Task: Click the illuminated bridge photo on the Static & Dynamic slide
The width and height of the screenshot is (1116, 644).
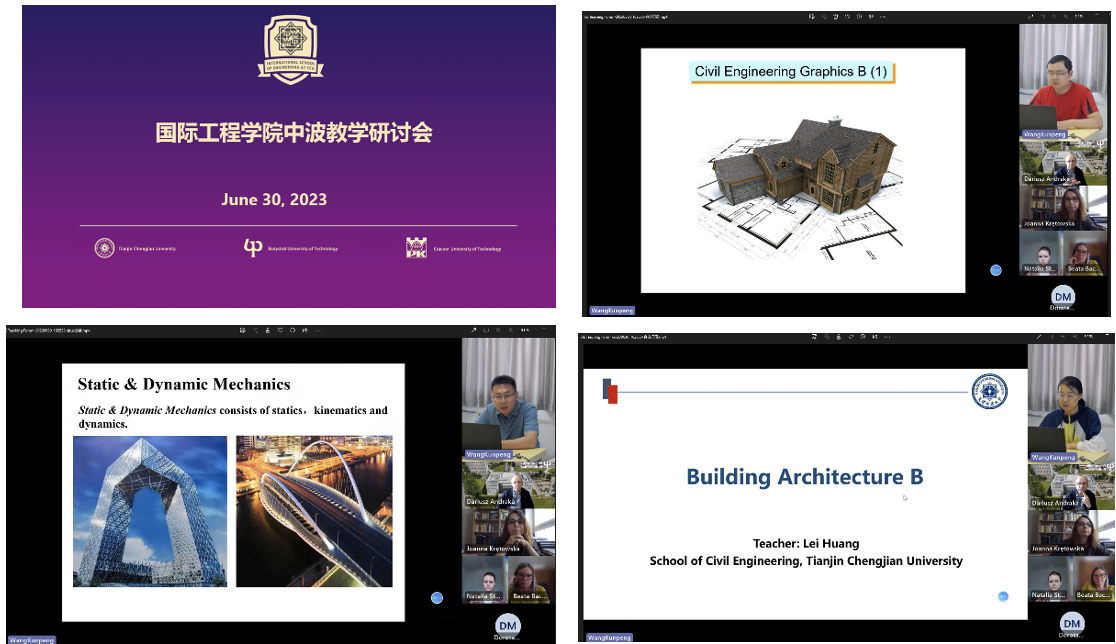Action: (314, 511)
